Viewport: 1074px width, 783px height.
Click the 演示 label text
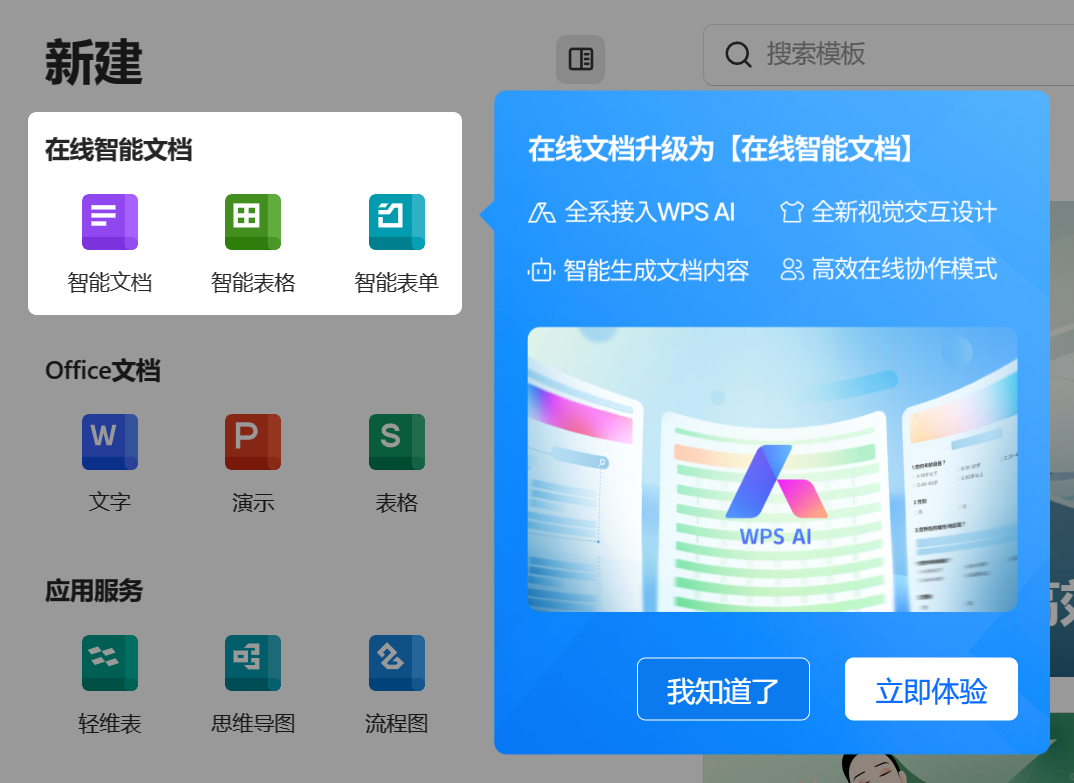[x=253, y=502]
